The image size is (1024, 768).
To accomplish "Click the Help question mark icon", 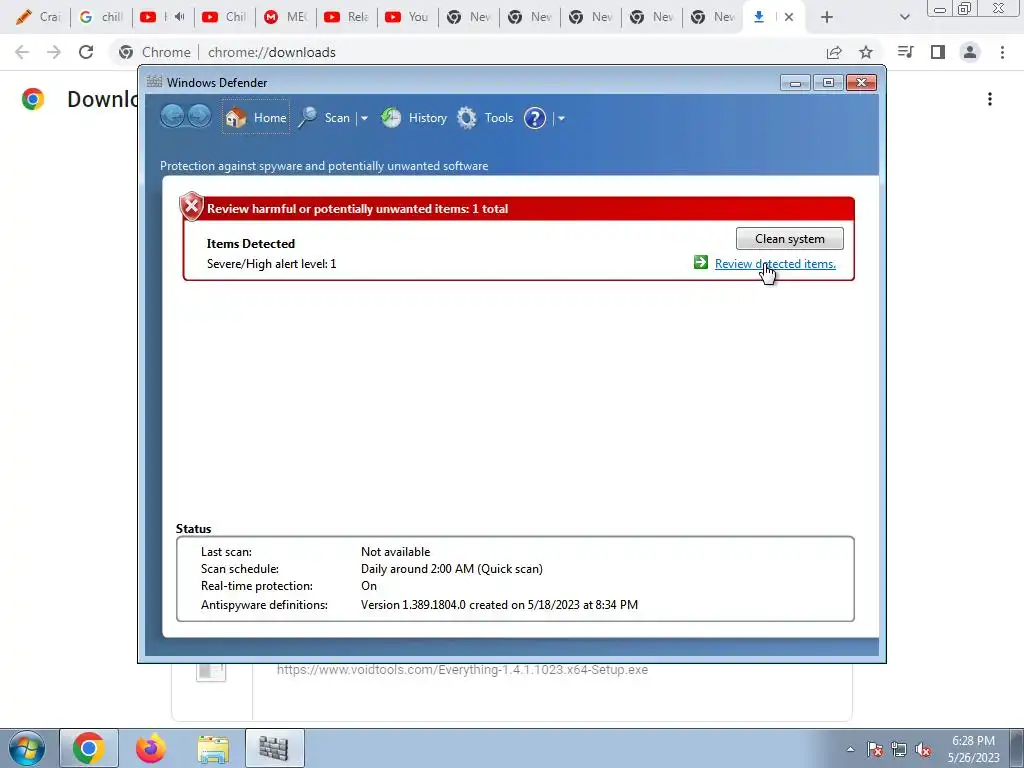I will 535,118.
